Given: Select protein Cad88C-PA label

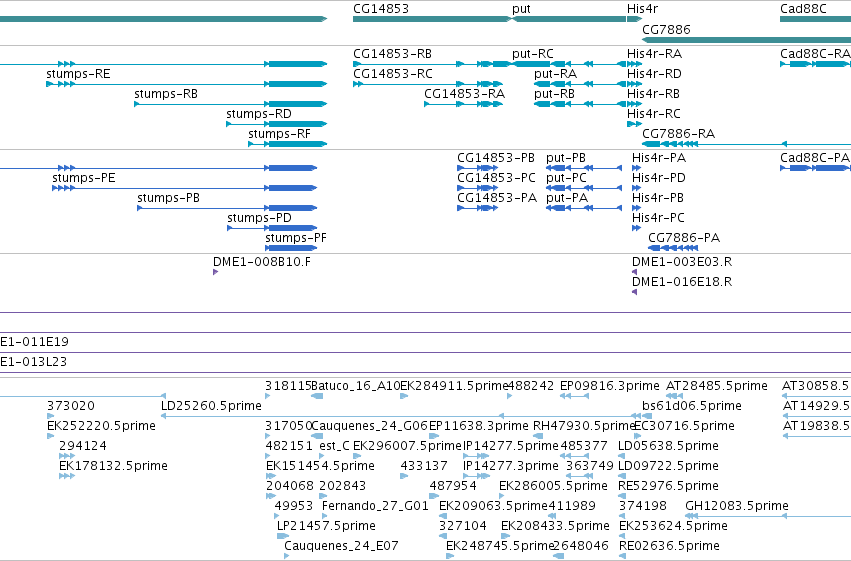Looking at the screenshot, I should point(815,158).
